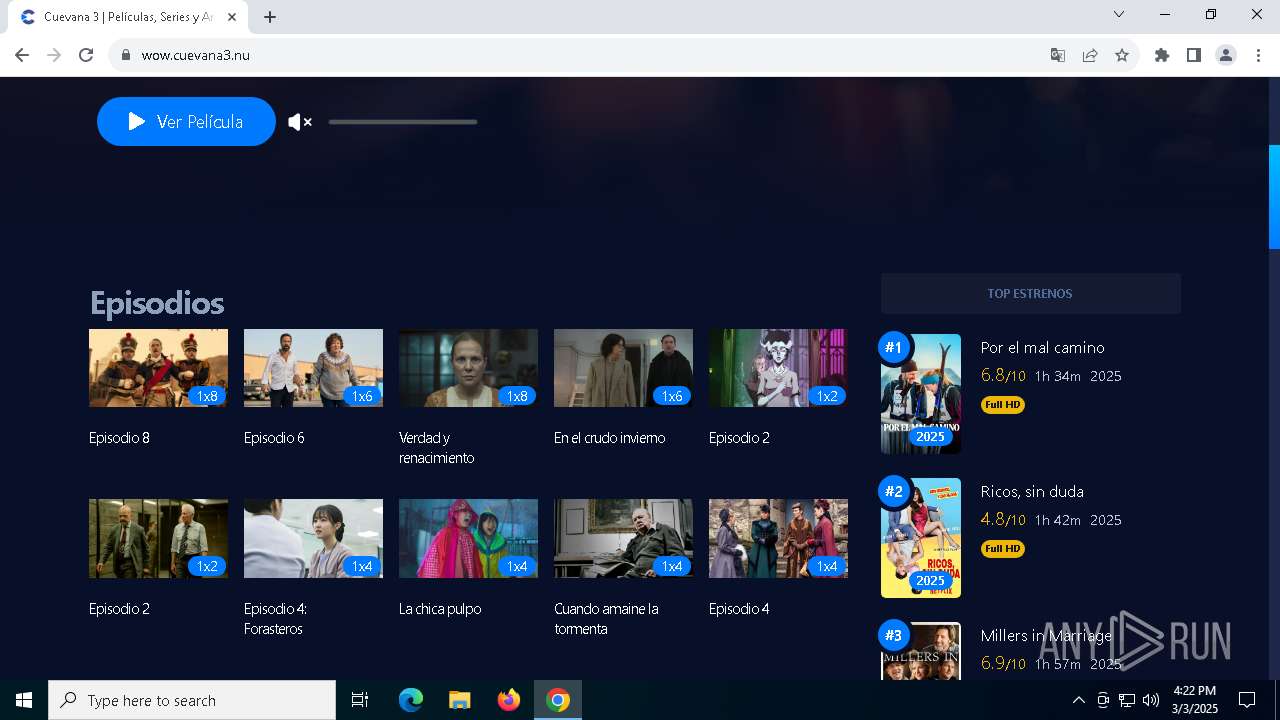Click Verdad y renacimiento title text
Viewport: 1280px width, 720px height.
(436, 448)
